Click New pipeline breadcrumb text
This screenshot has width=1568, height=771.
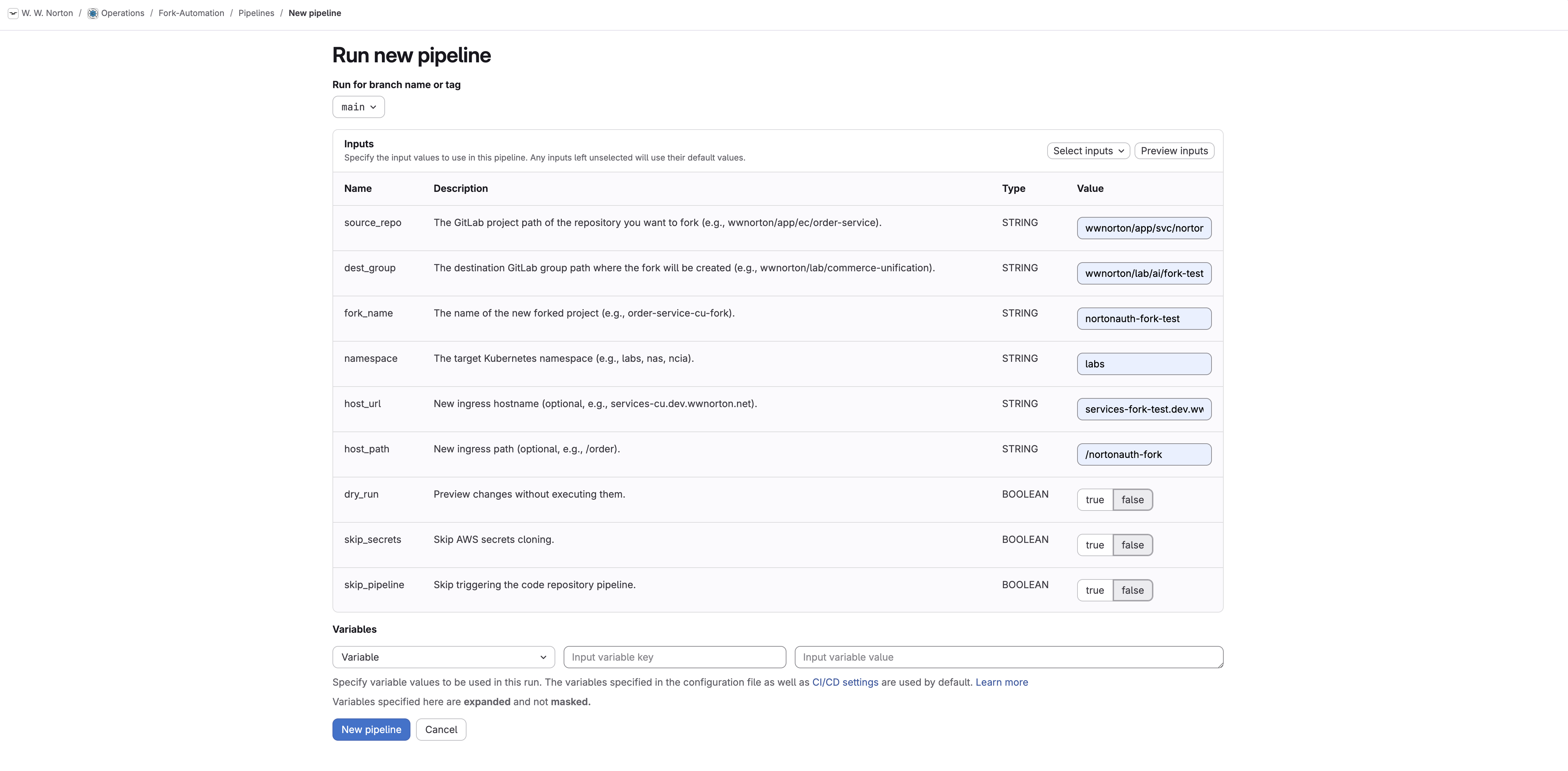(315, 13)
